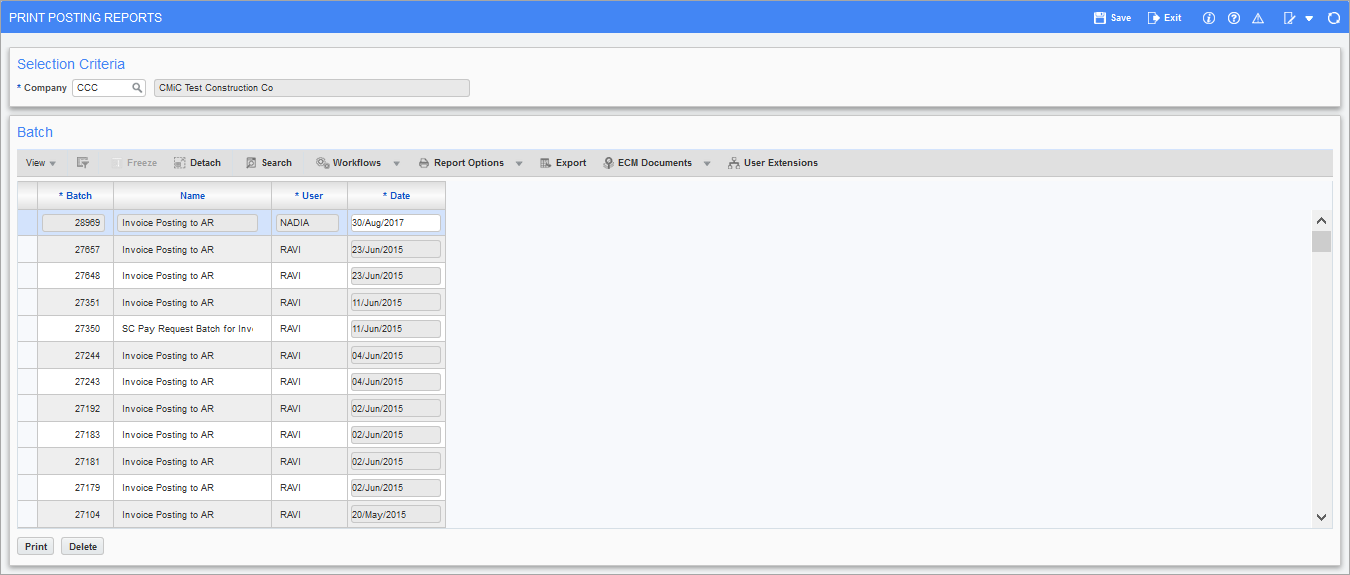Image resolution: width=1350 pixels, height=575 pixels.
Task: Click the Company code input field
Action: pyautogui.click(x=102, y=88)
